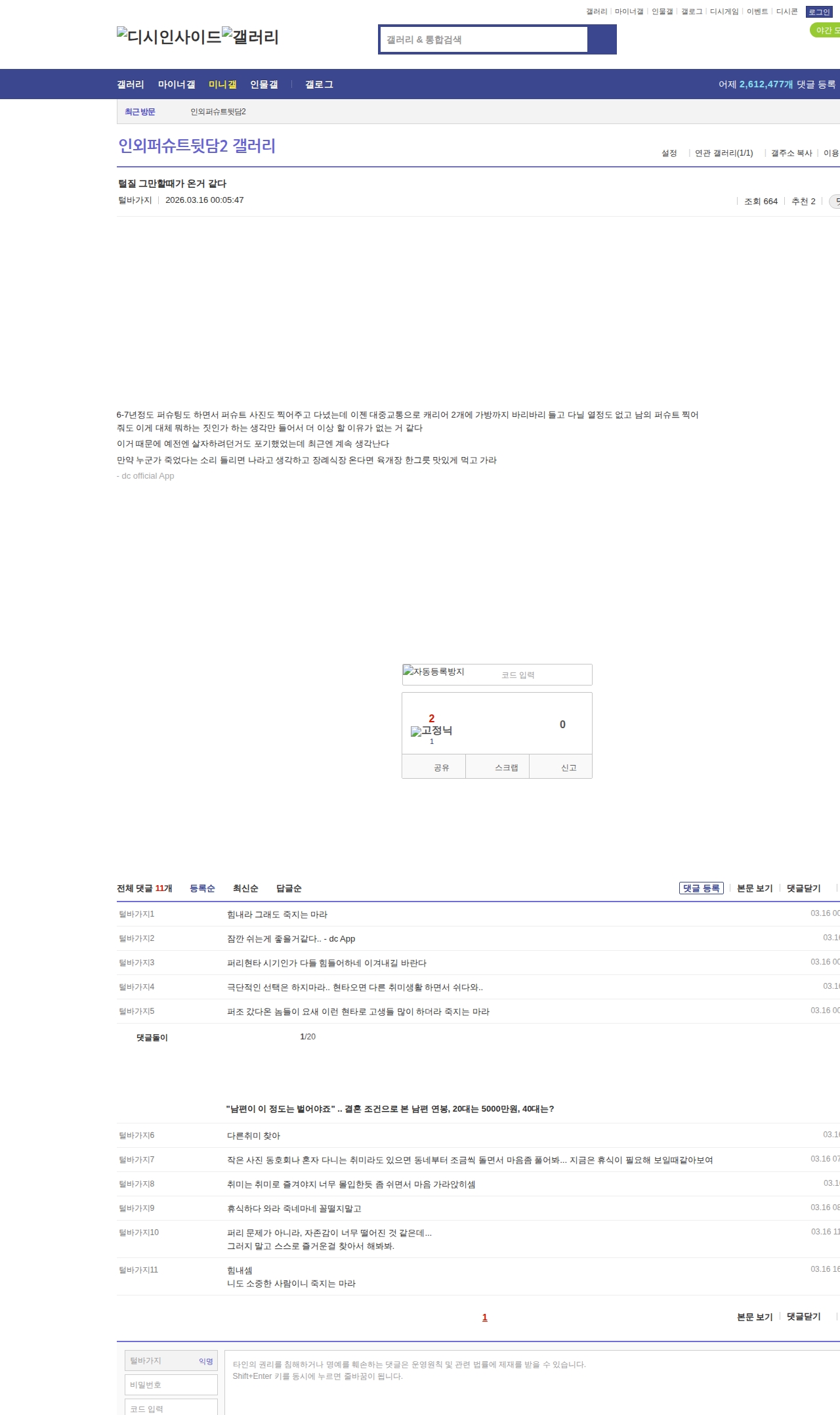Click the 추천 2 count in post header
840x1415 pixels.
click(803, 202)
